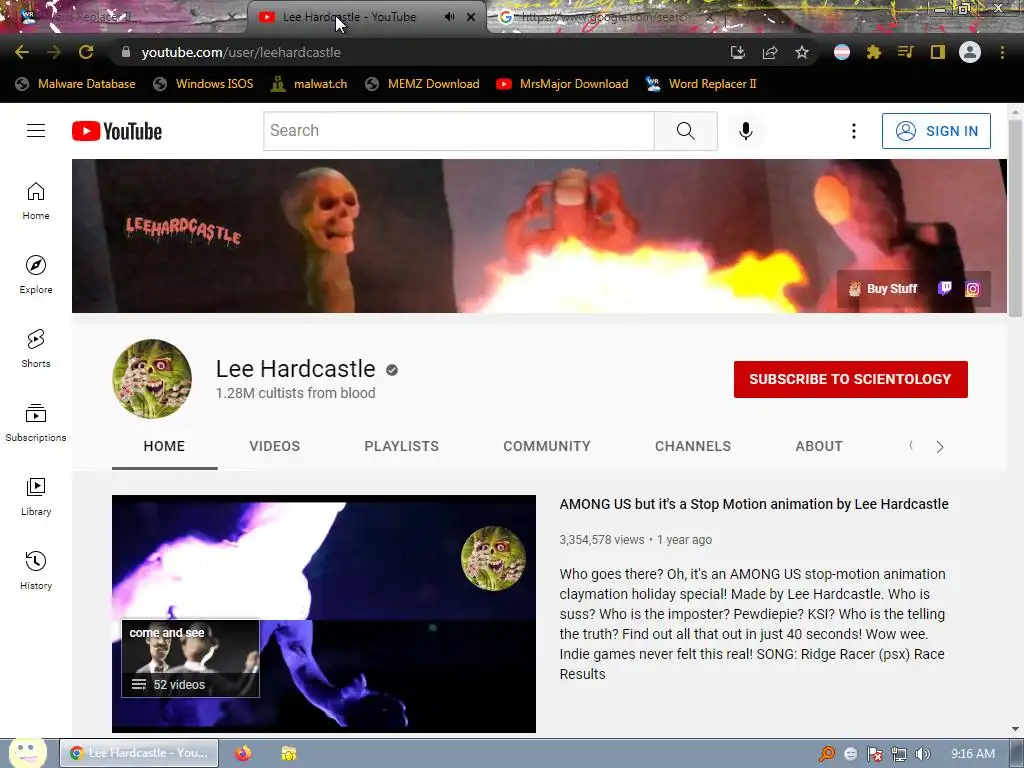The height and width of the screenshot is (768, 1024).
Task: Open MEMZ Download bookmark
Action: tap(422, 84)
